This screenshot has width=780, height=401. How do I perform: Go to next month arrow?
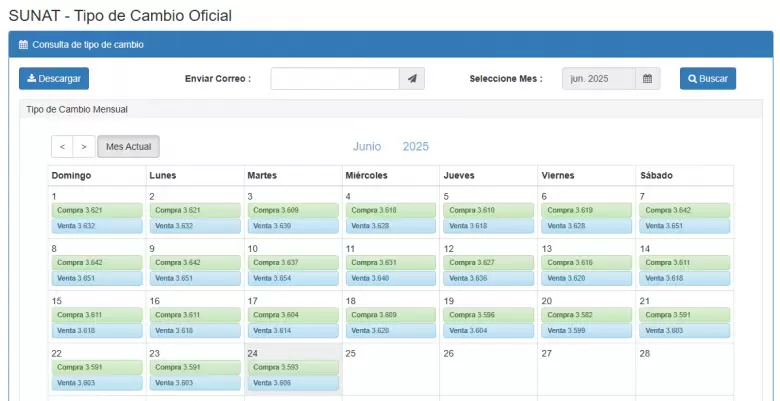(x=84, y=147)
